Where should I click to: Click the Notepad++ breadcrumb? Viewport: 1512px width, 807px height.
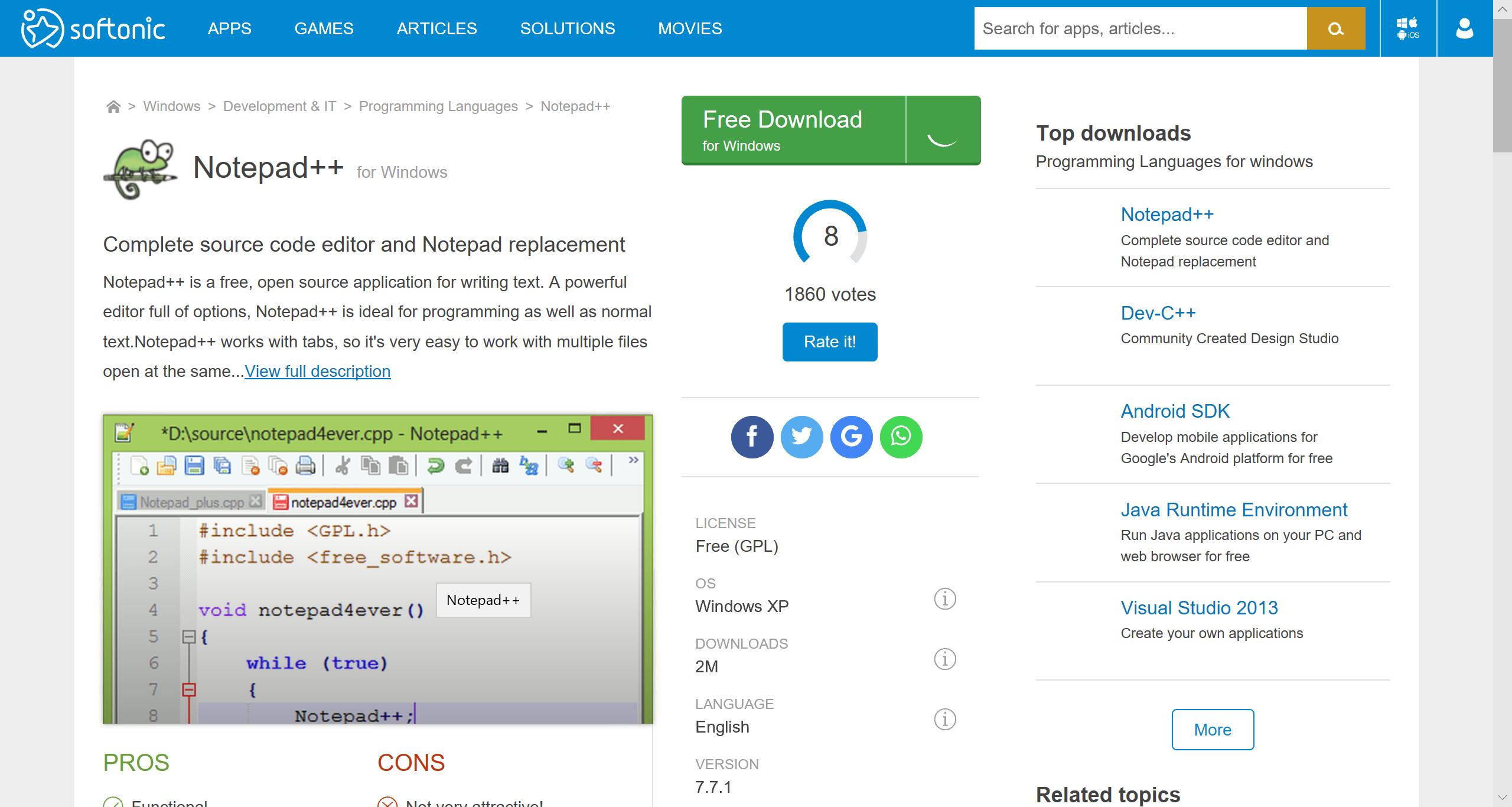pyautogui.click(x=575, y=106)
